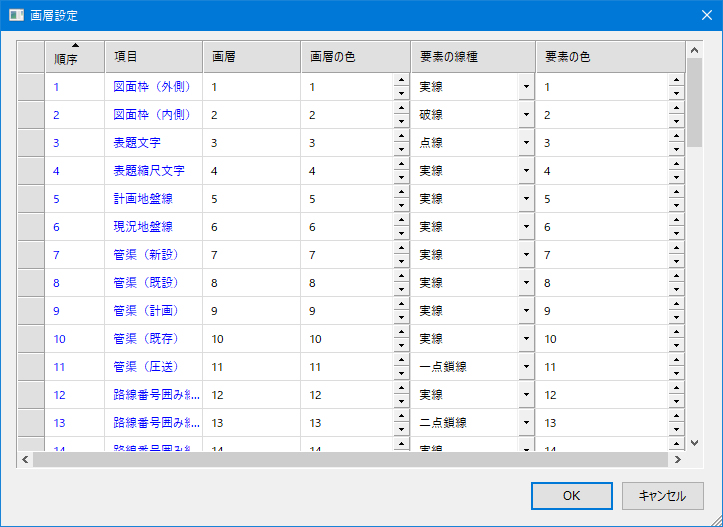Open the 点線 line type combo box
This screenshot has height=527, width=723.
[526, 143]
